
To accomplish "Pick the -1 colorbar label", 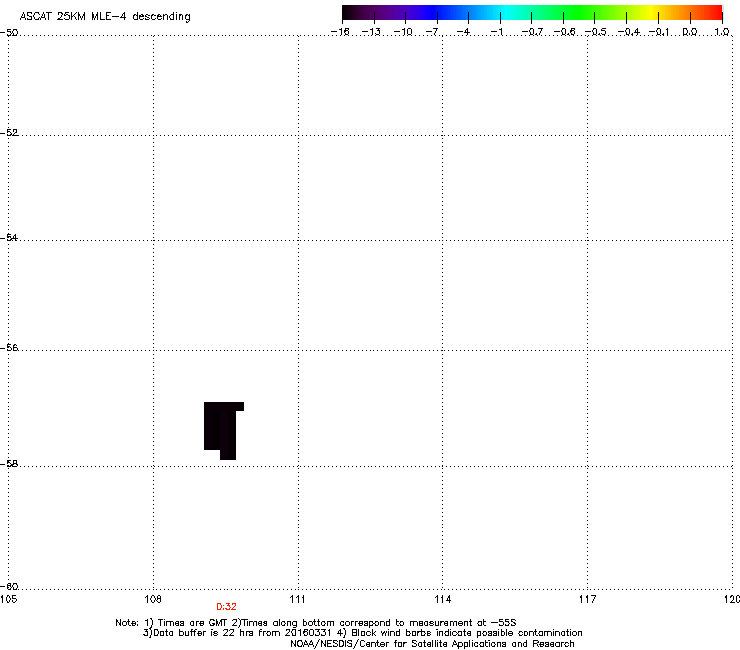I will (496, 32).
